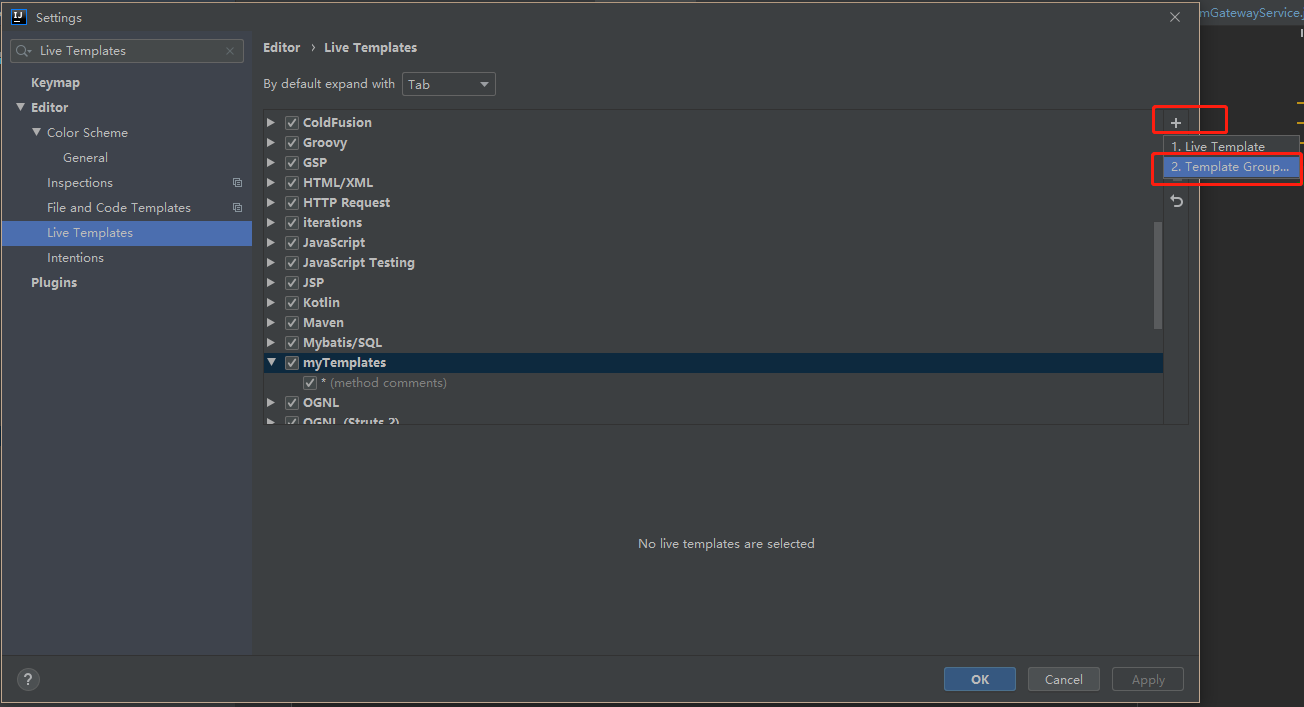Click the copy icon beside Inspections

click(237, 183)
